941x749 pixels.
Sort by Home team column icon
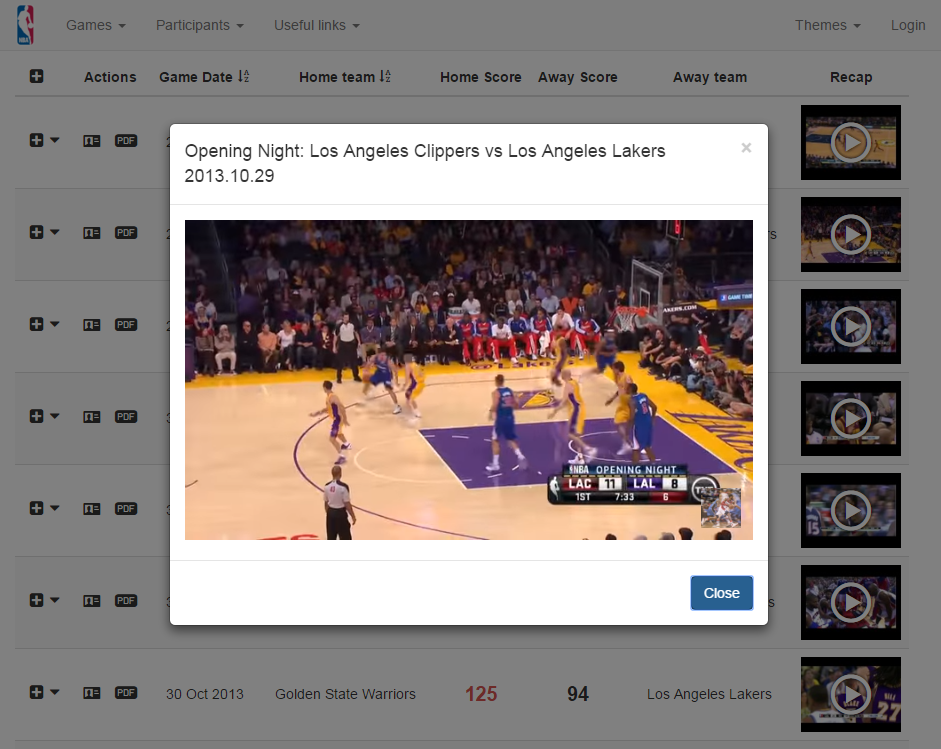tap(385, 77)
